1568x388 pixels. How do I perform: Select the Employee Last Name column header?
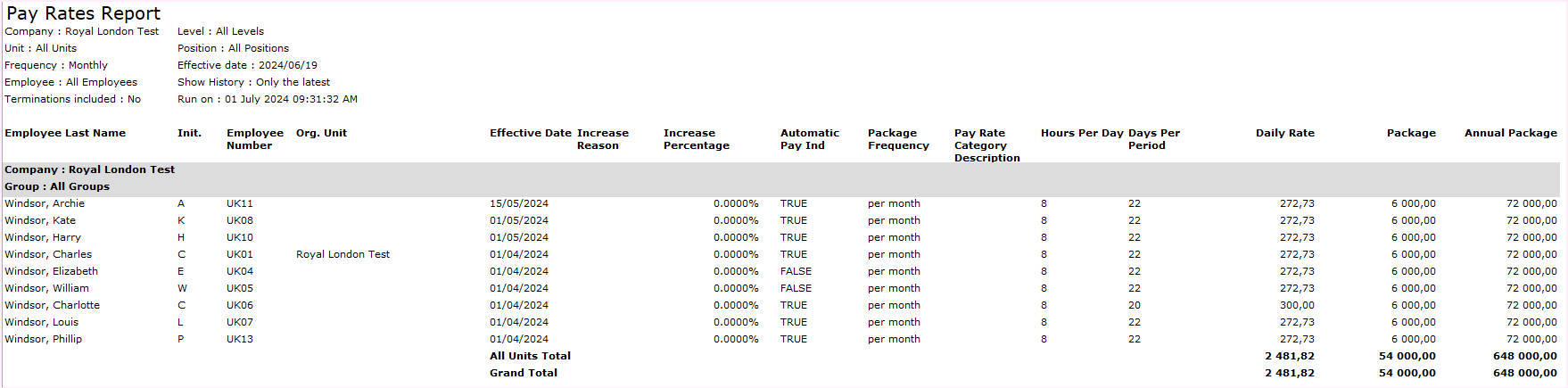coord(65,133)
